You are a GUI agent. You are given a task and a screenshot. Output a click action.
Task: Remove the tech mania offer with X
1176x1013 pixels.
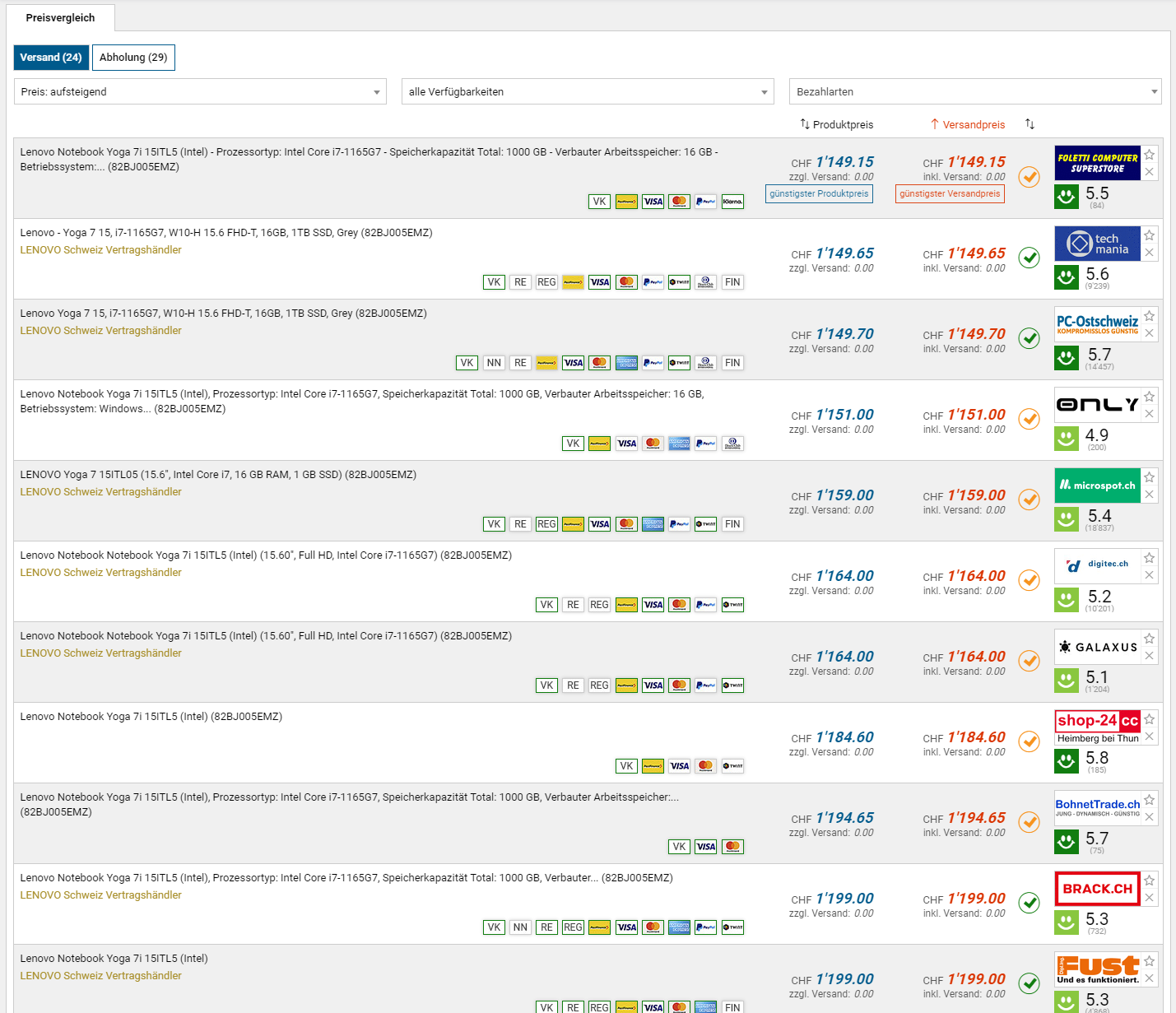[x=1149, y=253]
